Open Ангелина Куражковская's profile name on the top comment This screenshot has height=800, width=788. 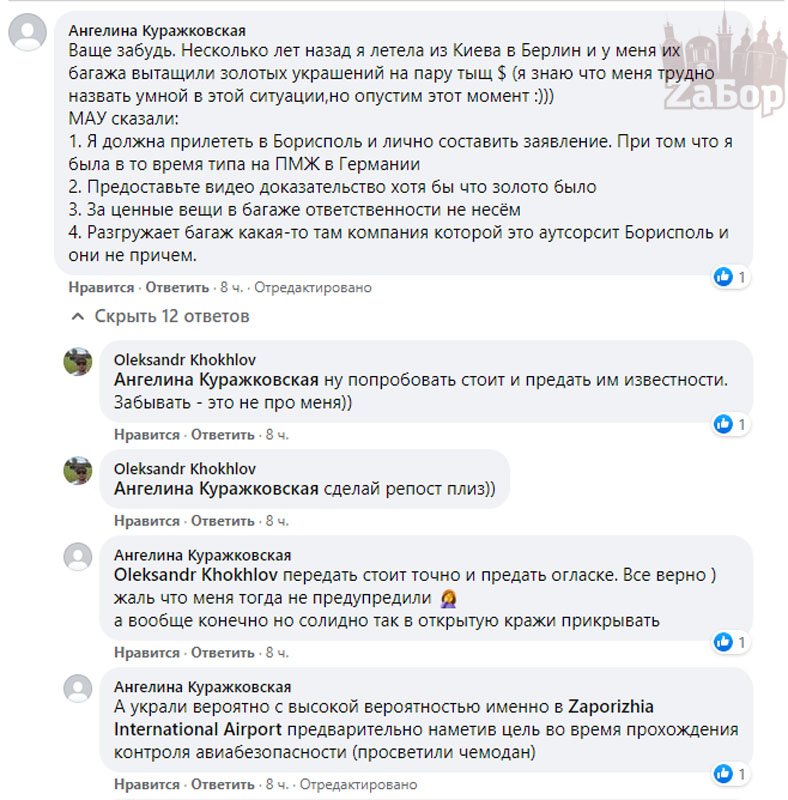tap(157, 31)
